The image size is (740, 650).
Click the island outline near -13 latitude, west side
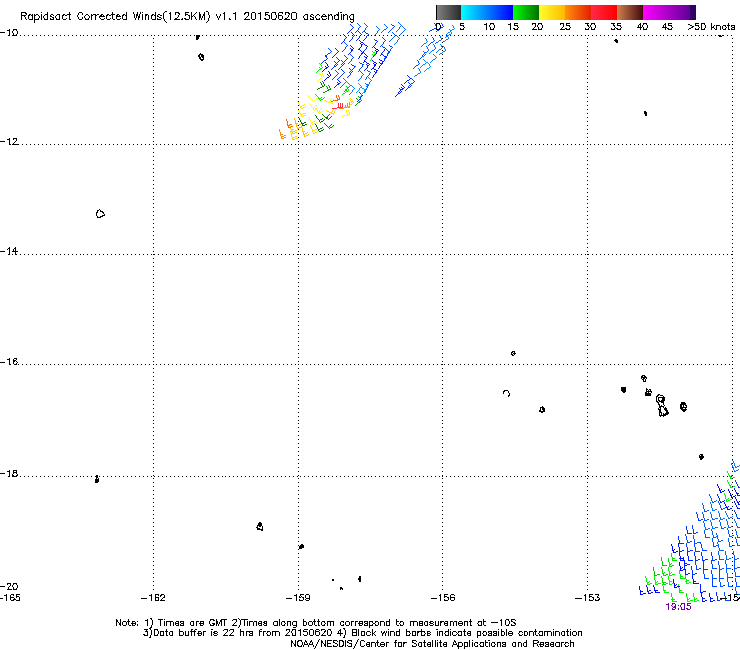[x=100, y=214]
